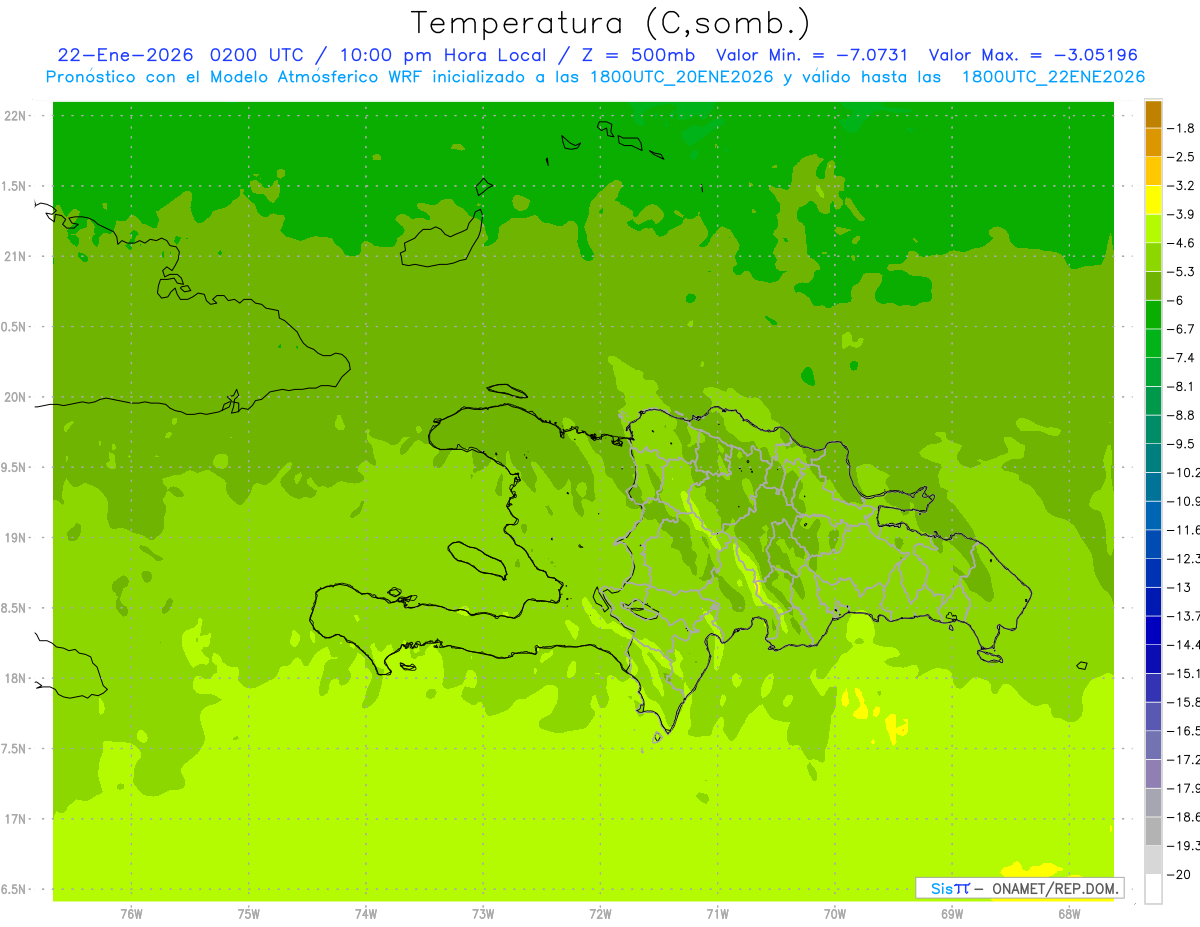Click the -7.4 colorbar value

point(1182,357)
